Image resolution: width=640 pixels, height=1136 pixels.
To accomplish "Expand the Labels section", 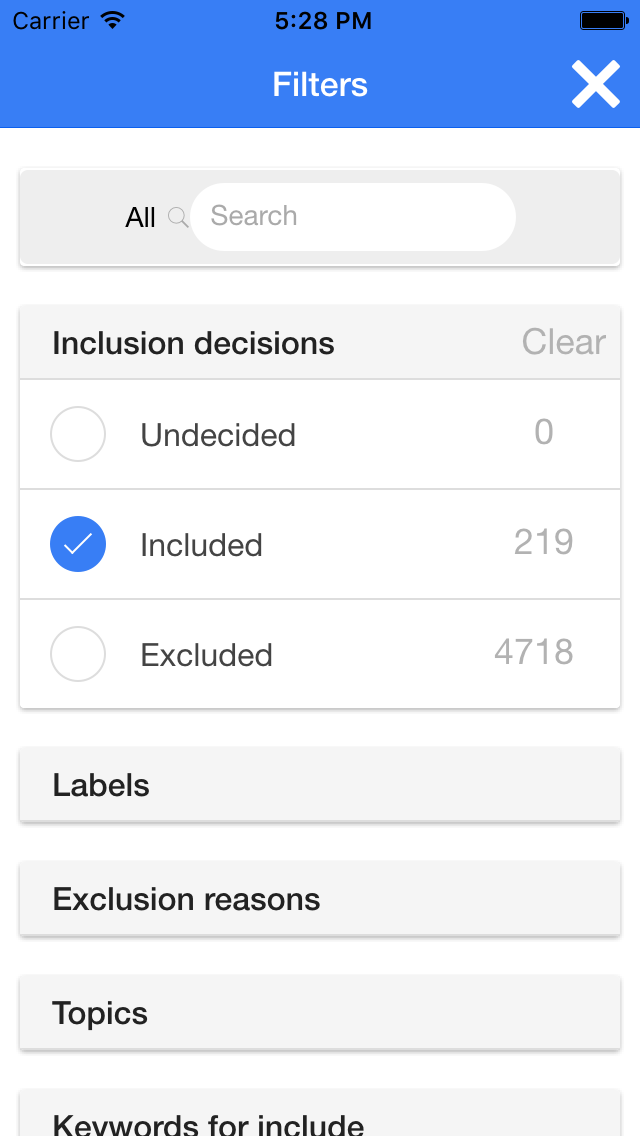I will click(x=320, y=785).
